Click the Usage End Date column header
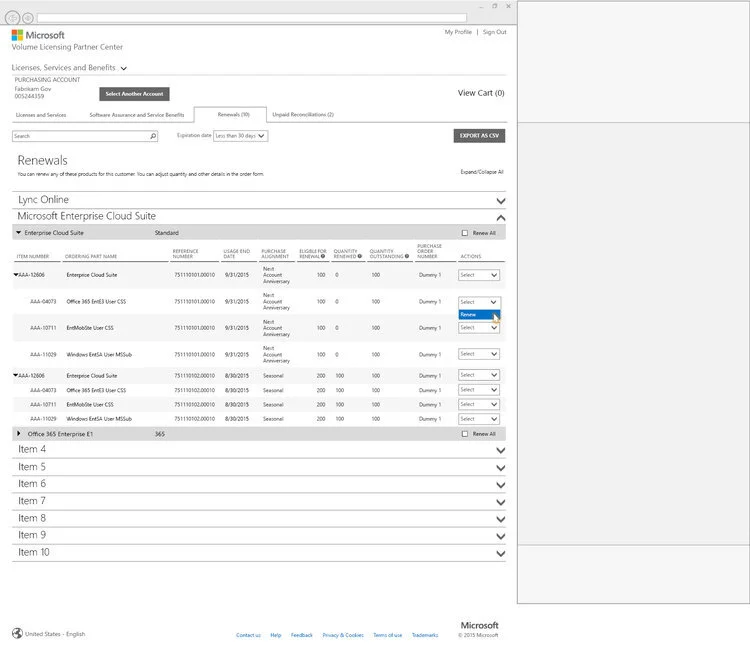Image resolution: width=750 pixels, height=668 pixels. coord(236,253)
